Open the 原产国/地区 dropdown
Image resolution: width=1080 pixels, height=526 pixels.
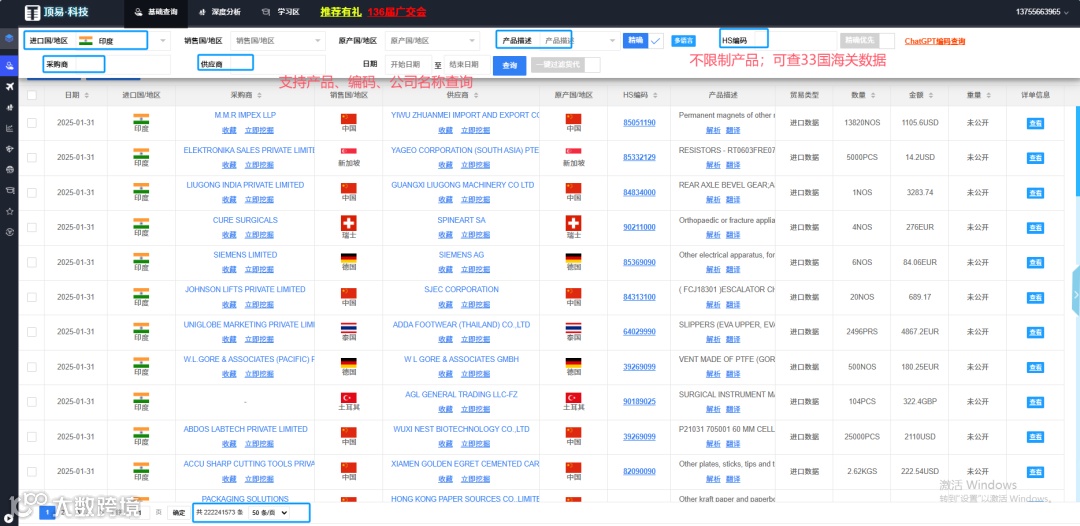[432, 41]
